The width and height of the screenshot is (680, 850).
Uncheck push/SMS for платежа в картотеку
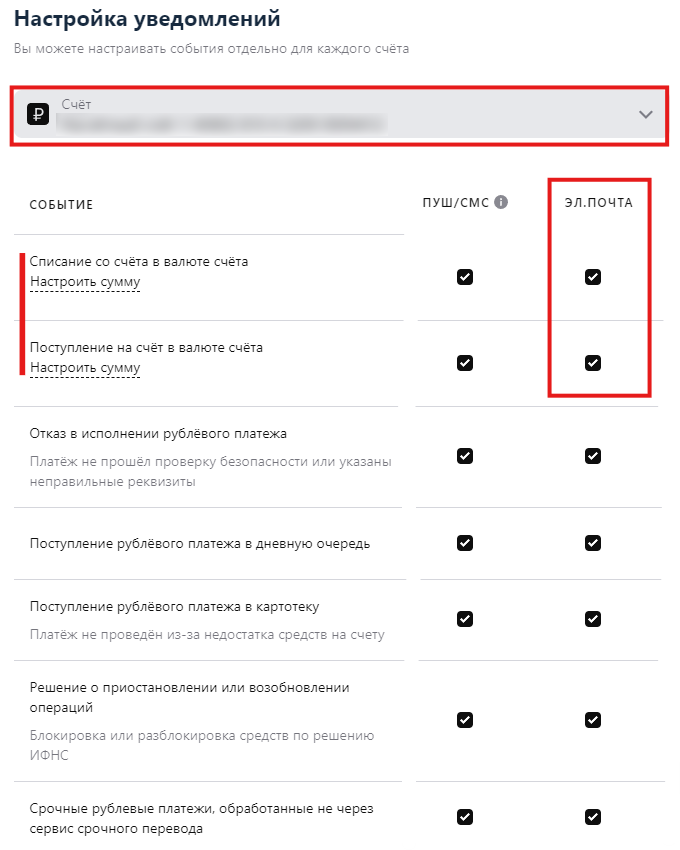[465, 619]
